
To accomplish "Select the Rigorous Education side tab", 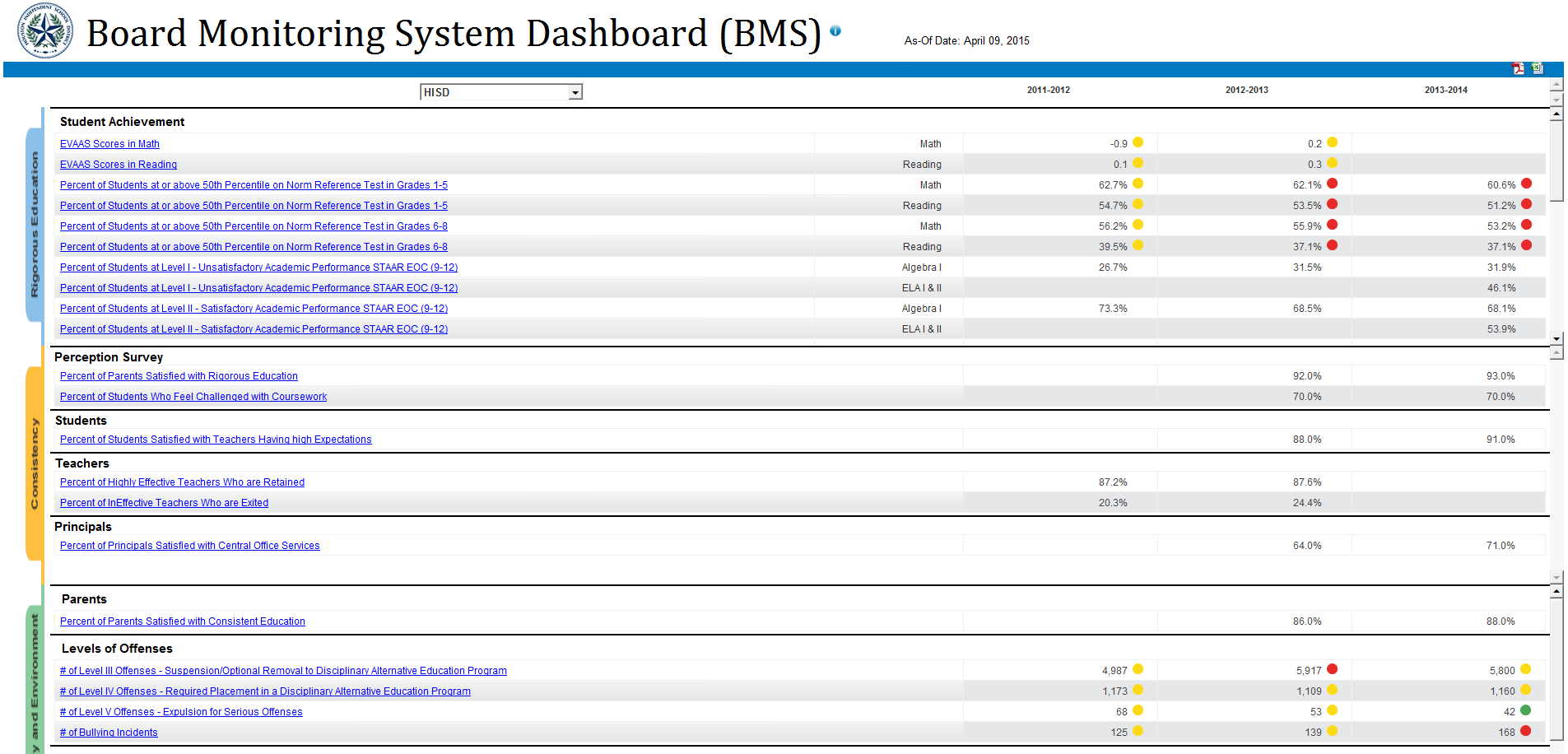I will coord(35,224).
